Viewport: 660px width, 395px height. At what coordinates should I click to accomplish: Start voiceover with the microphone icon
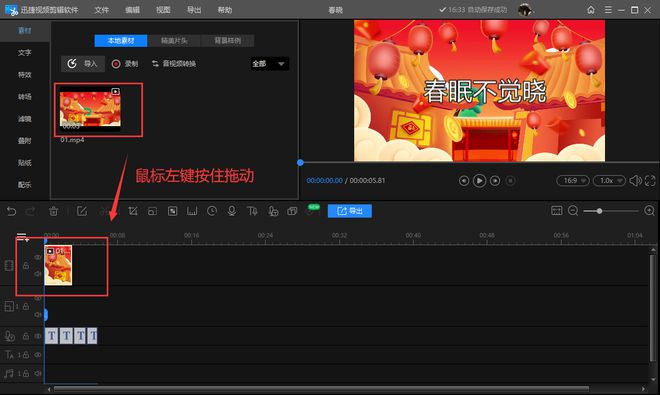click(x=232, y=211)
